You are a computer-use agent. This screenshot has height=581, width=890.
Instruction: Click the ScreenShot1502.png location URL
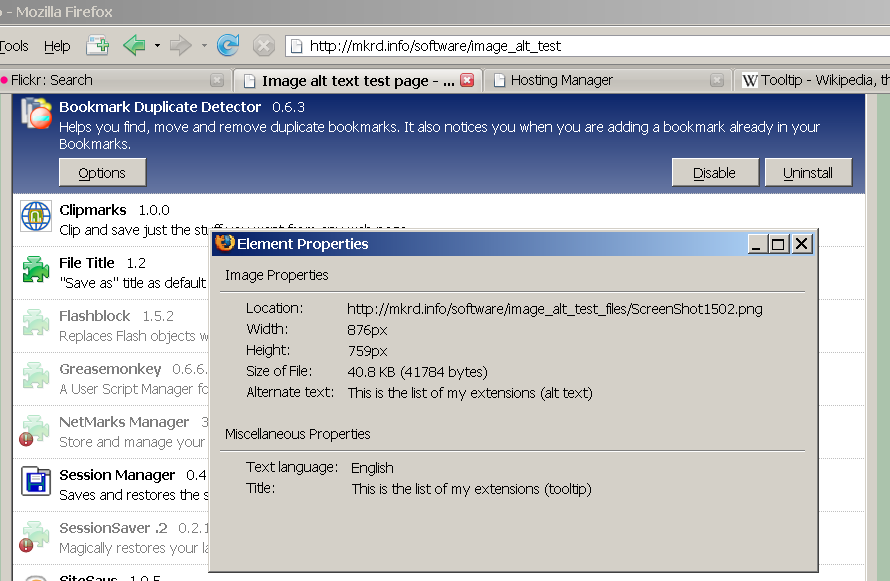[x=555, y=309]
